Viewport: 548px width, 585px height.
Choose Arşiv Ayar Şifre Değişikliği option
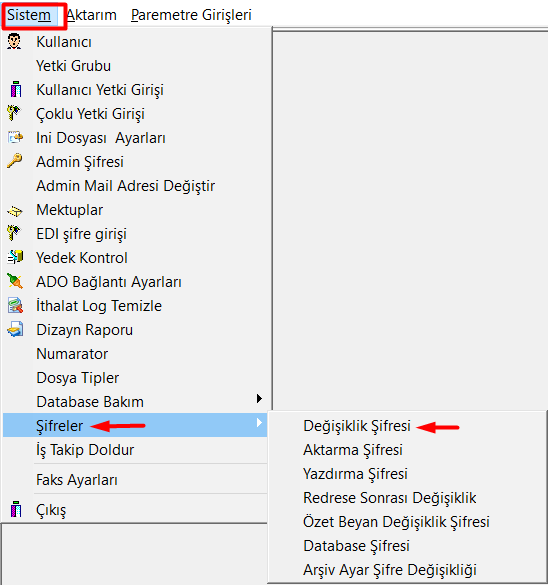point(390,570)
